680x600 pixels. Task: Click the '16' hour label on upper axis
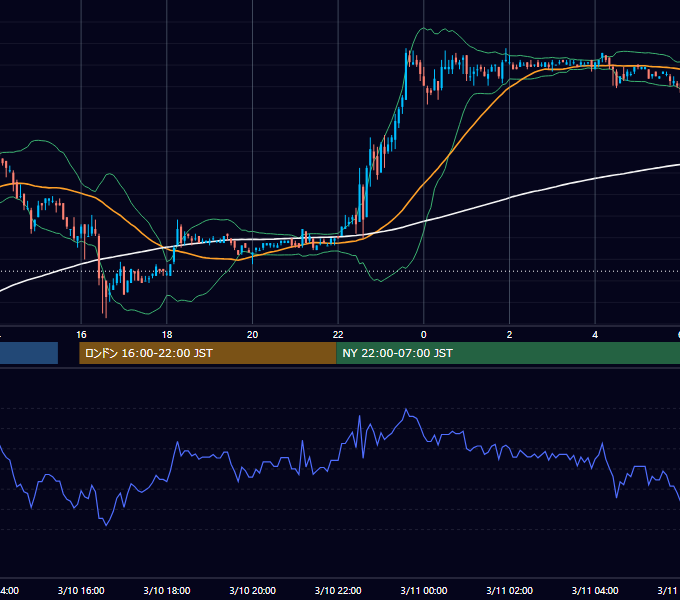coord(81,335)
